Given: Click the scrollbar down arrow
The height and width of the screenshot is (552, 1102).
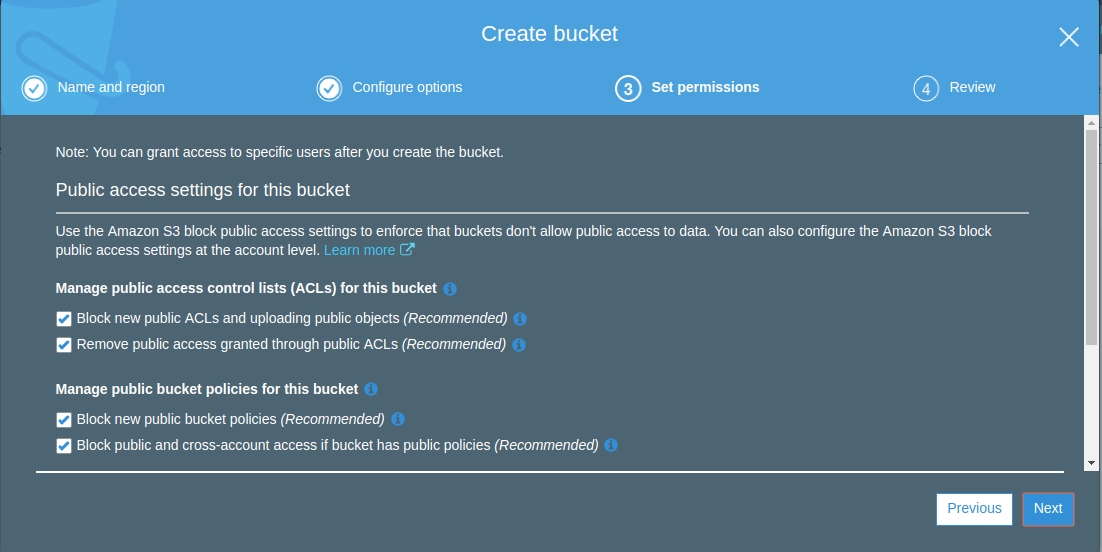Looking at the screenshot, I should pyautogui.click(x=1091, y=463).
